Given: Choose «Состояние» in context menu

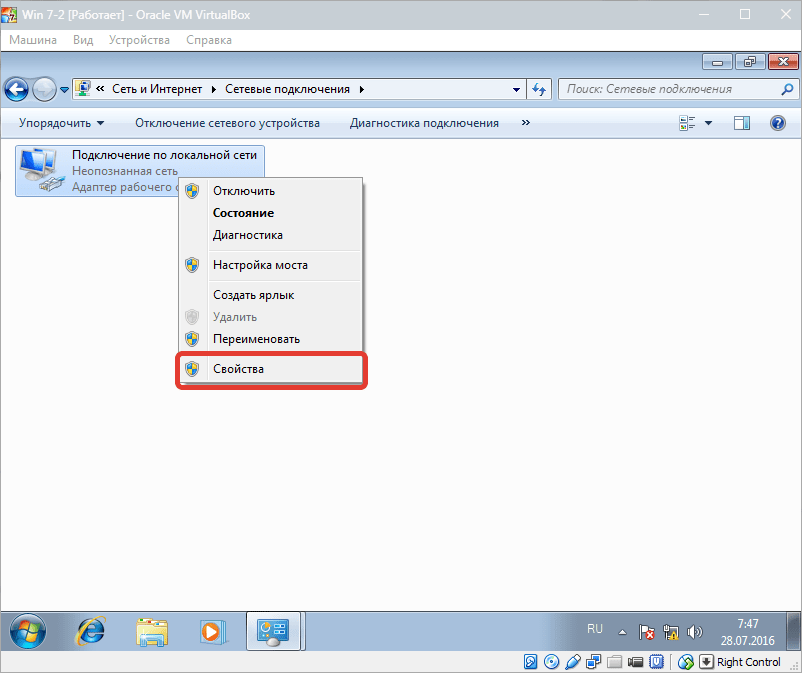Looking at the screenshot, I should (x=270, y=213).
